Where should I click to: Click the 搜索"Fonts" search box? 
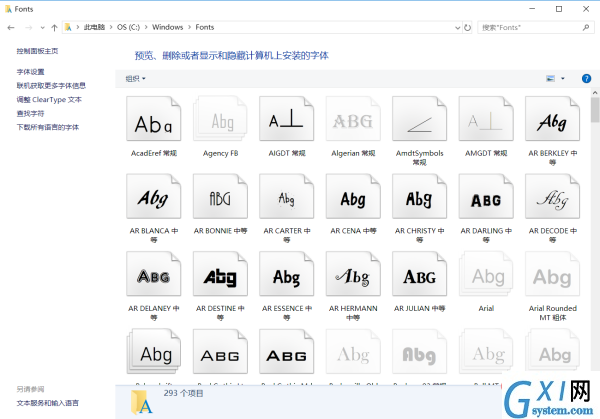[535, 28]
